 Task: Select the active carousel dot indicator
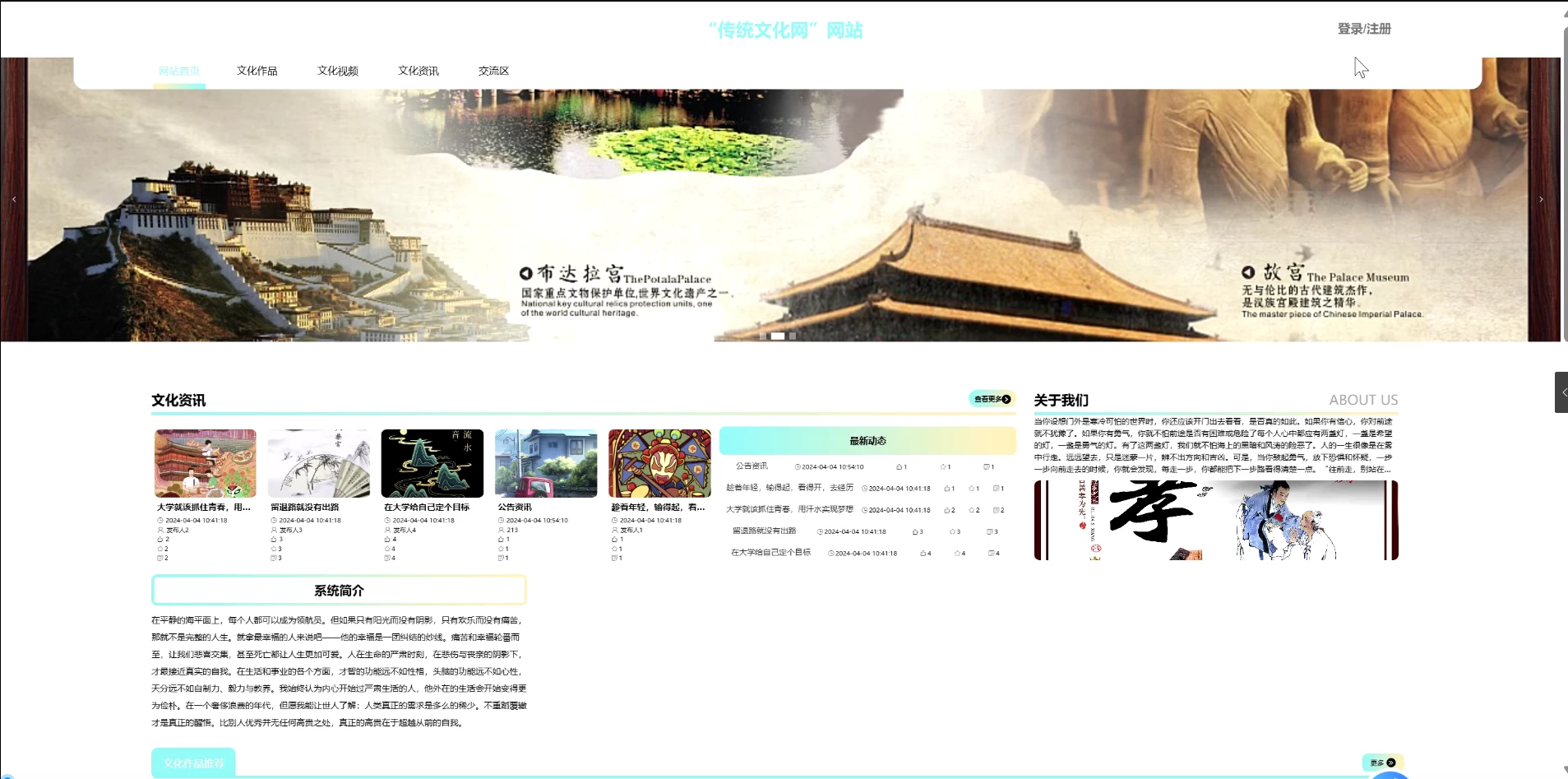pos(776,336)
